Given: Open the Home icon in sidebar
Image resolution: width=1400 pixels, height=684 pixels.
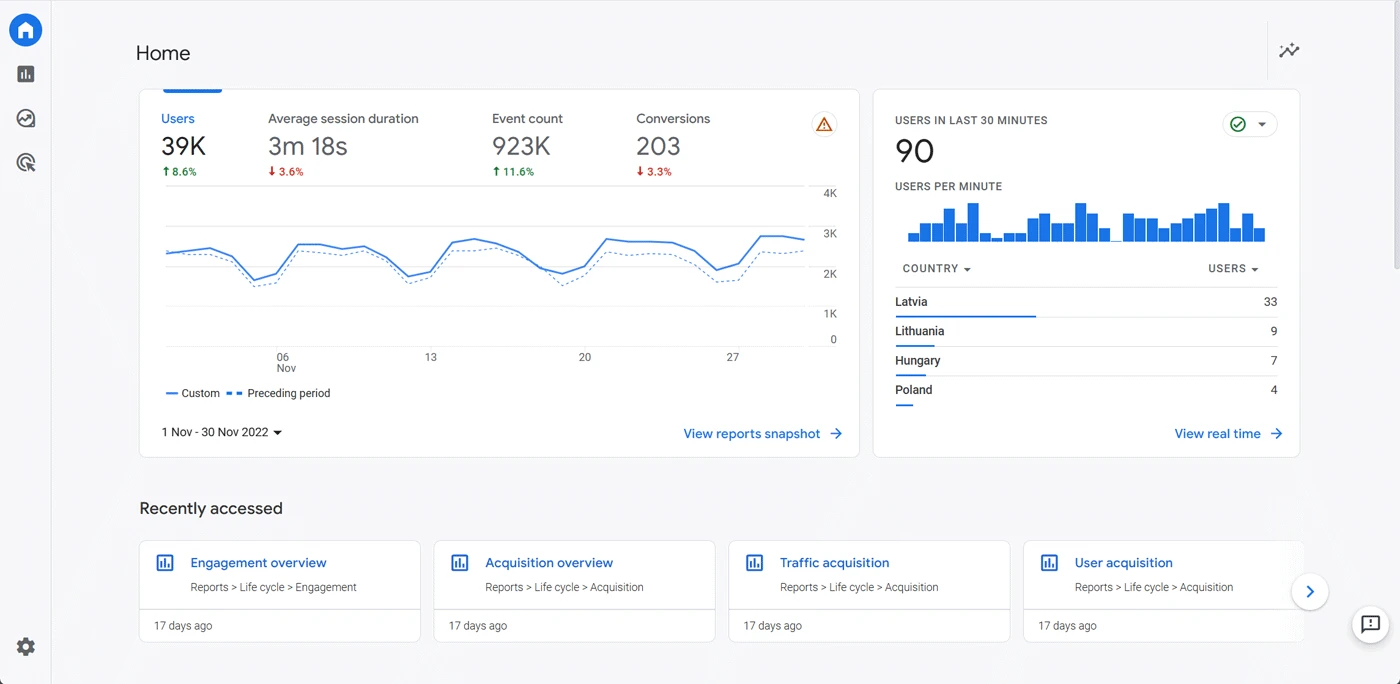Looking at the screenshot, I should [x=26, y=30].
